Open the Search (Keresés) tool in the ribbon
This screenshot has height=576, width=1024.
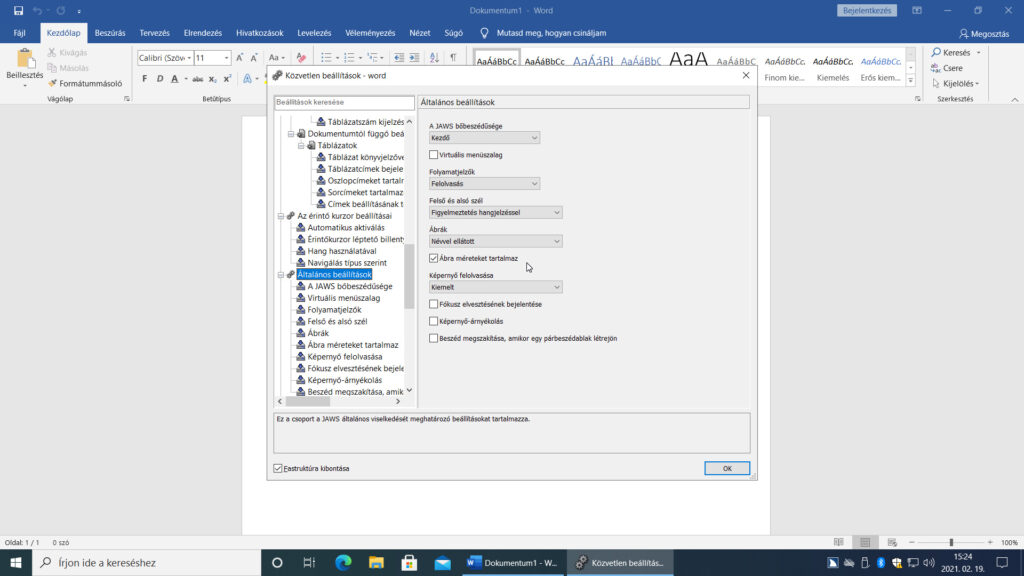click(x=955, y=52)
